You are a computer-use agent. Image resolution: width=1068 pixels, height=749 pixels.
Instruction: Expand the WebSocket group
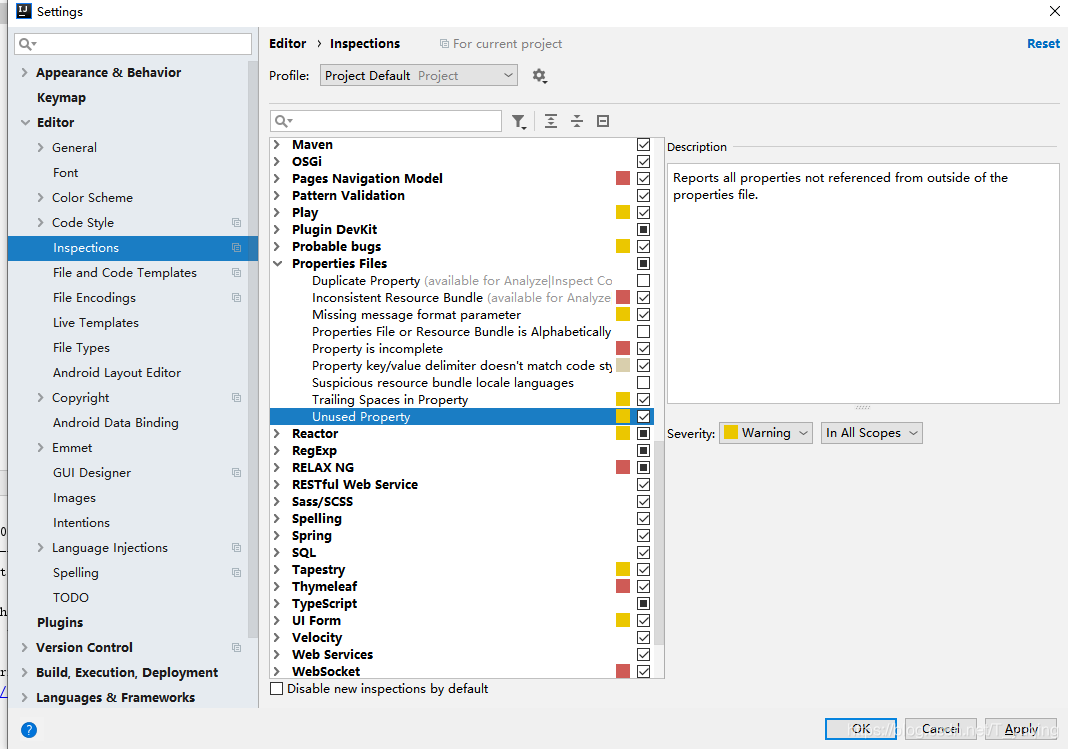pyautogui.click(x=277, y=671)
